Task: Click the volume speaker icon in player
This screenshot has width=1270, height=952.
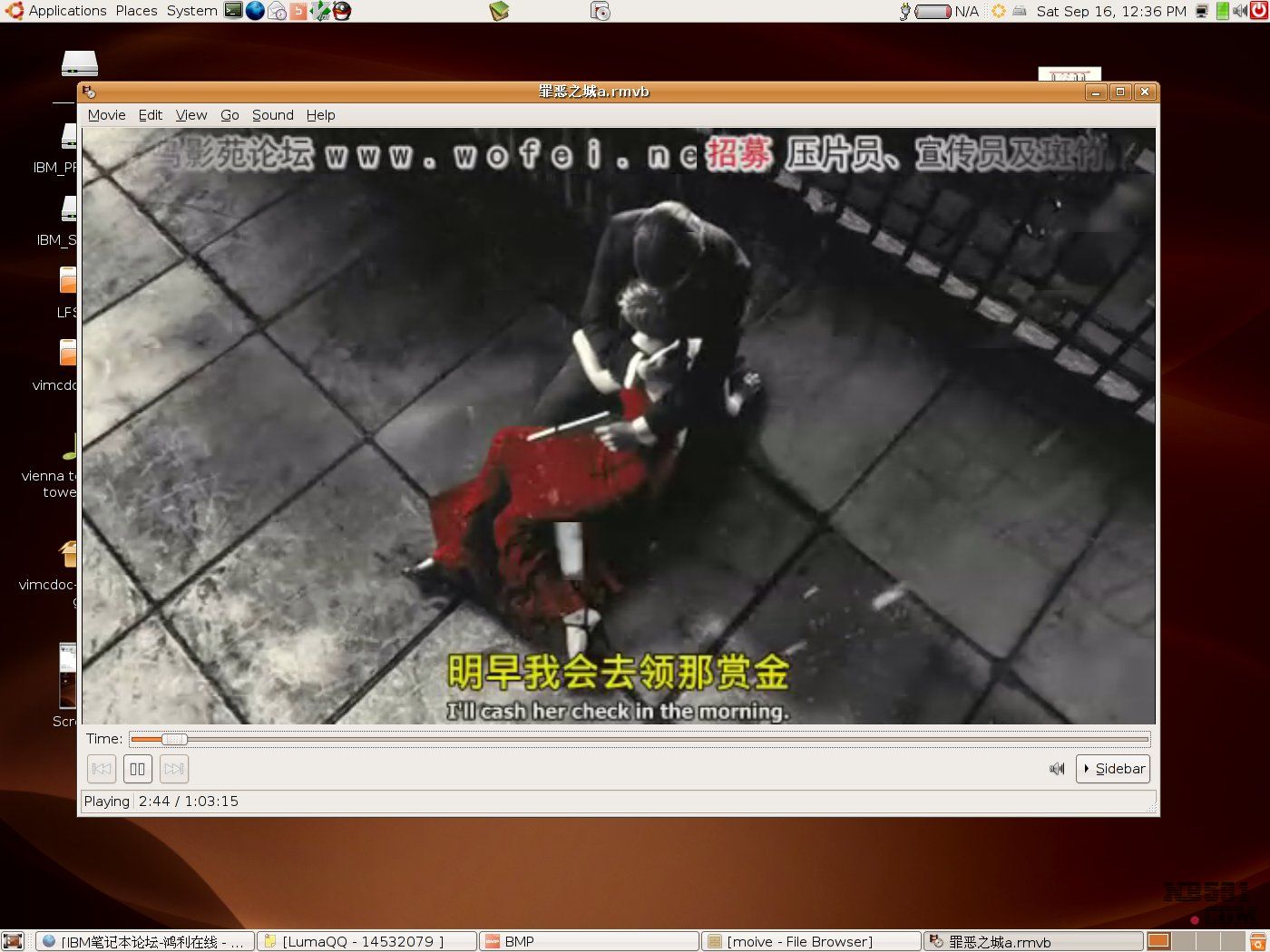Action: (1057, 769)
